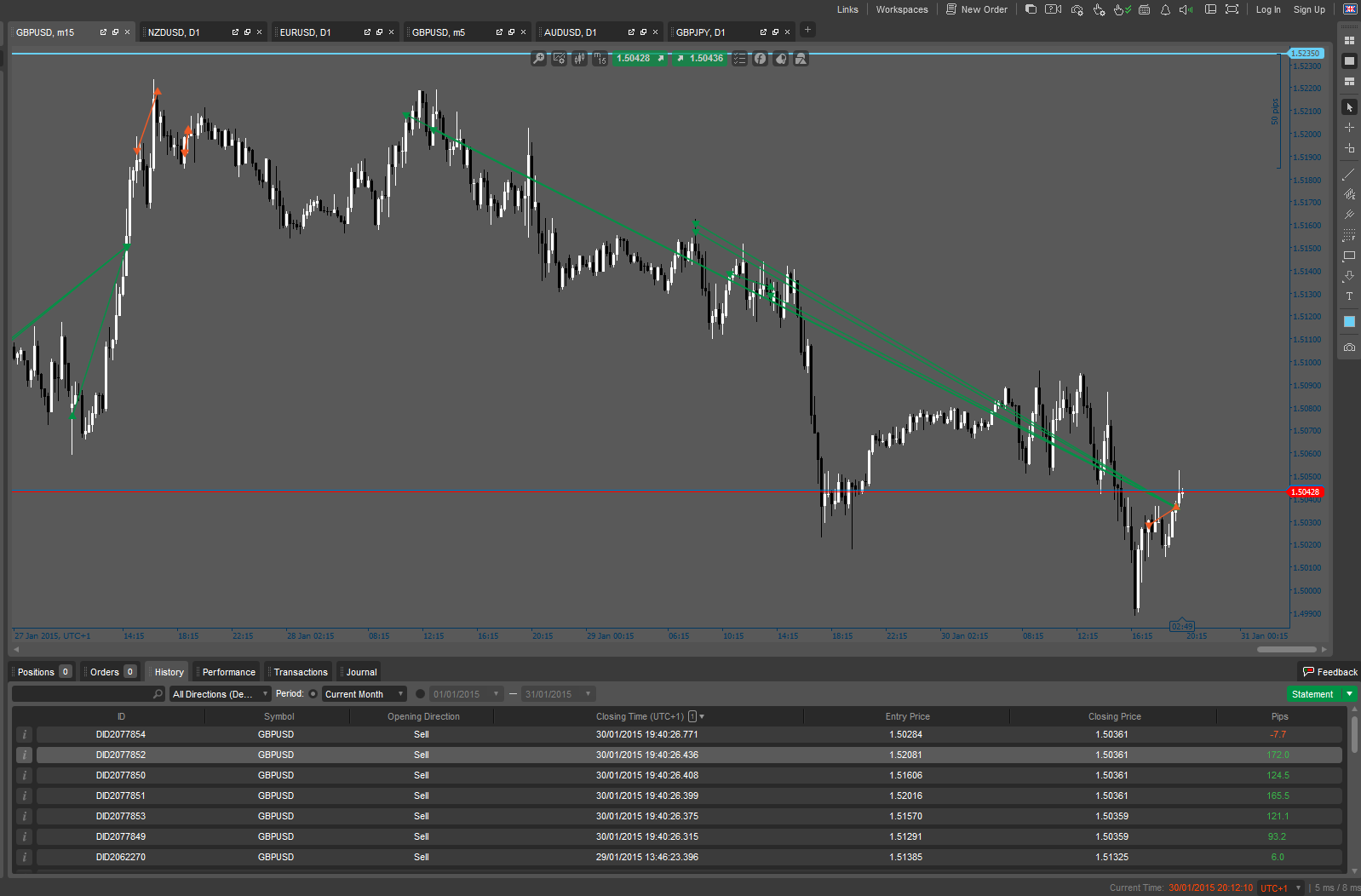1361x896 pixels.
Task: Take a chart snapshot with camera icon
Action: (1349, 347)
